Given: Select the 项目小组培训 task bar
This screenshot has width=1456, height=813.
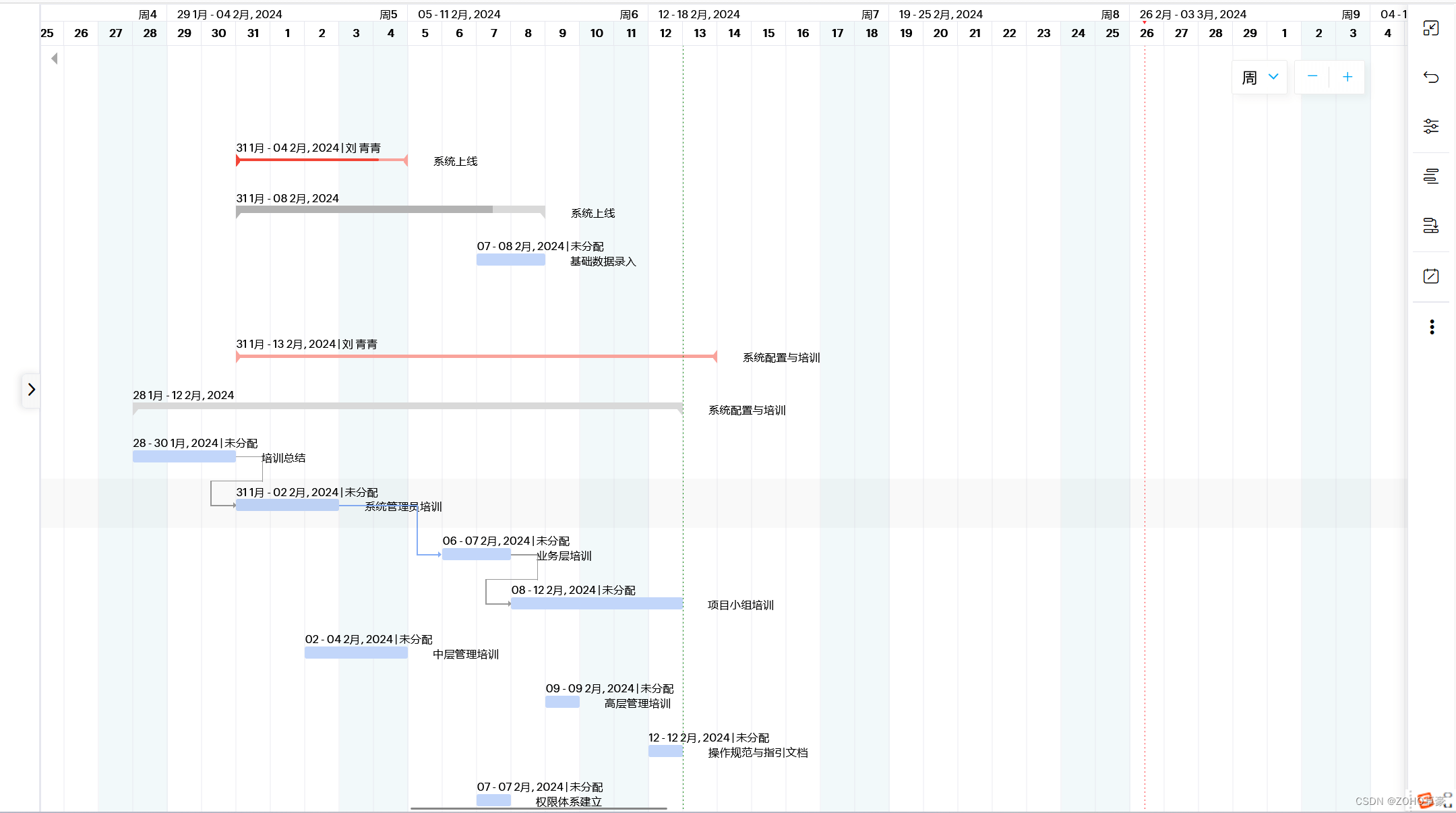Looking at the screenshot, I should click(x=596, y=603).
